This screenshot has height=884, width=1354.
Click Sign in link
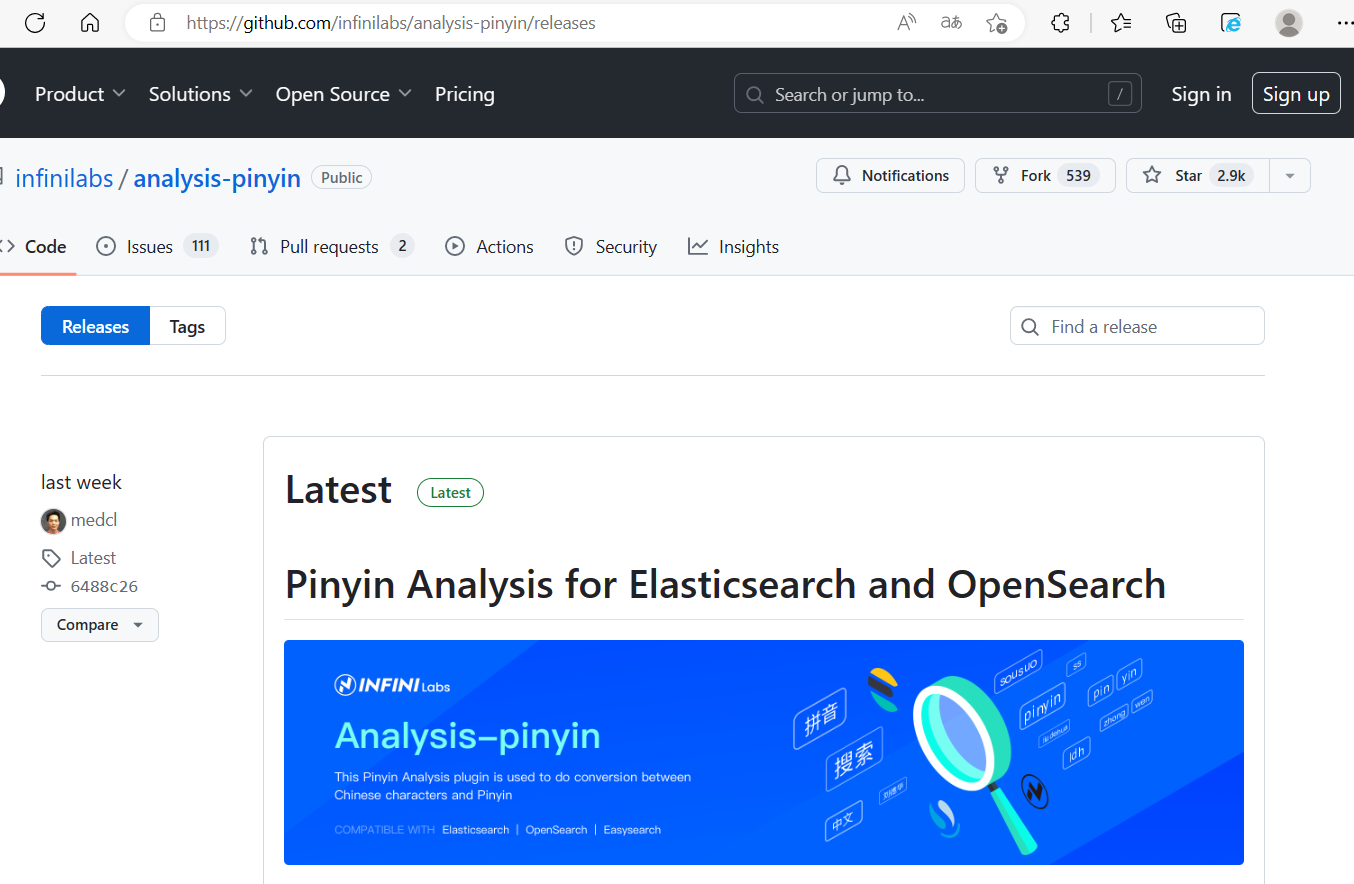pyautogui.click(x=1201, y=94)
